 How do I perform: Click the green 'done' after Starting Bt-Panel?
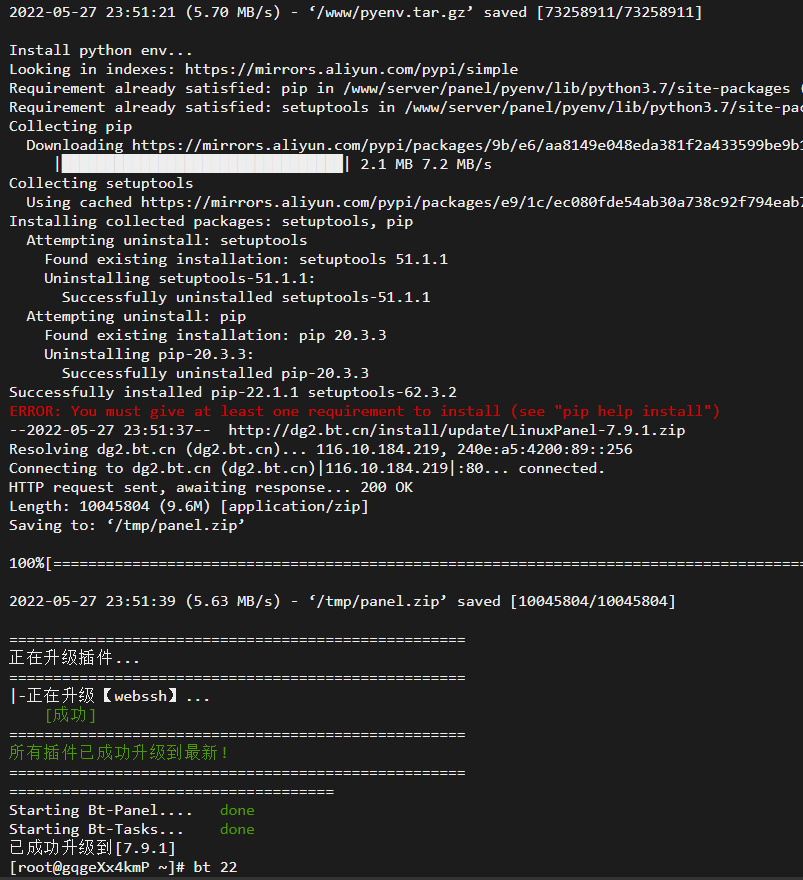pos(237,810)
